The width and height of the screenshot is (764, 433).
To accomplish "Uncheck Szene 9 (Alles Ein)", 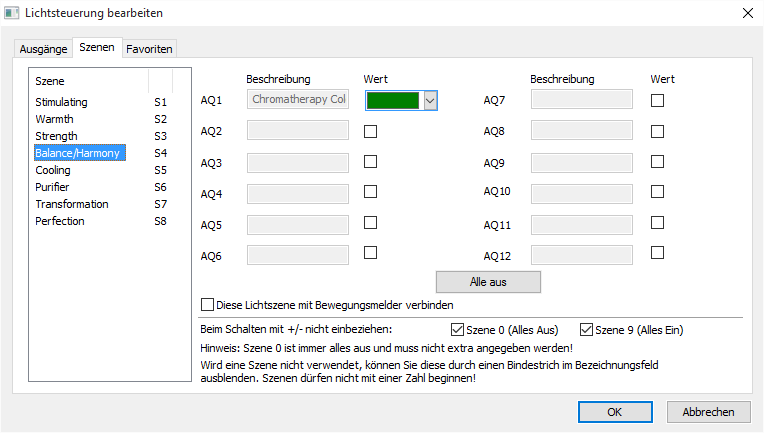I will (x=587, y=330).
